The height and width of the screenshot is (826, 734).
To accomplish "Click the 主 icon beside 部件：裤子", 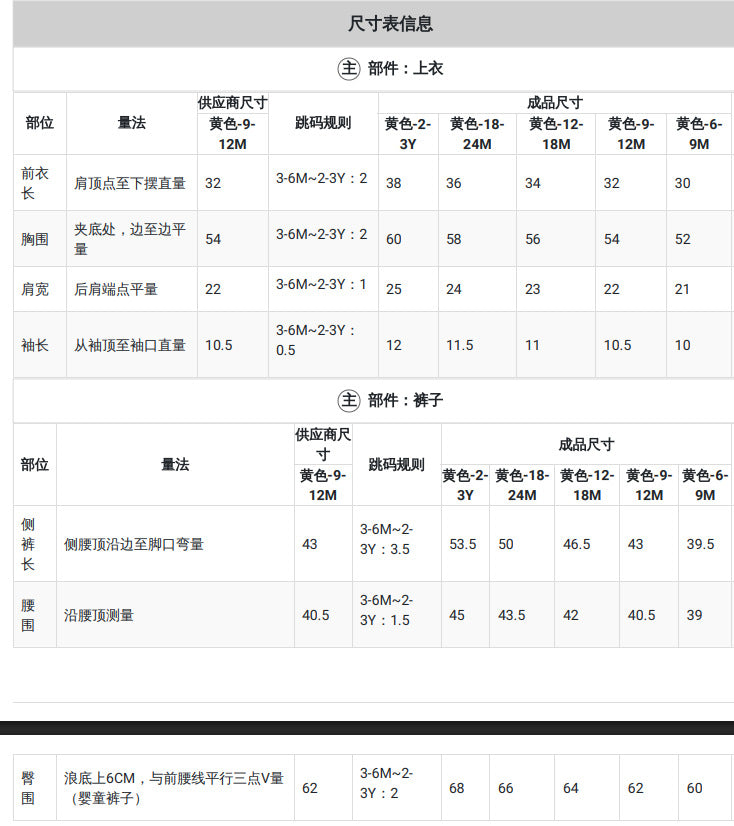I will pos(349,400).
